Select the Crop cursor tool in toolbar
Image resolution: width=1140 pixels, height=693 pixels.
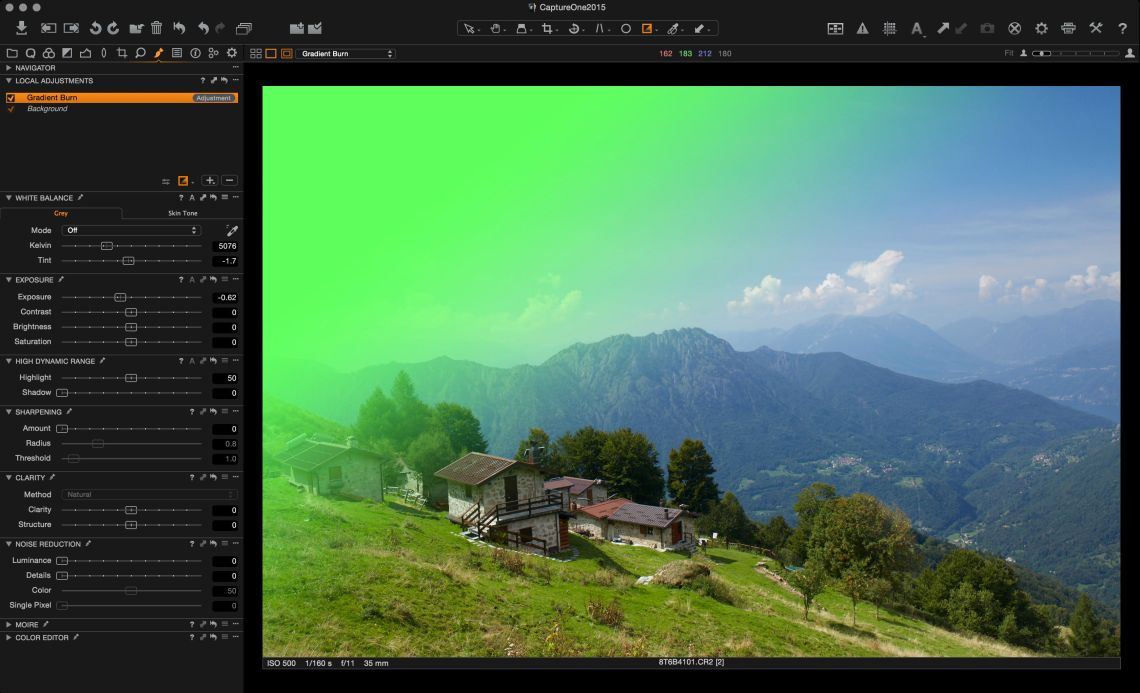click(548, 29)
